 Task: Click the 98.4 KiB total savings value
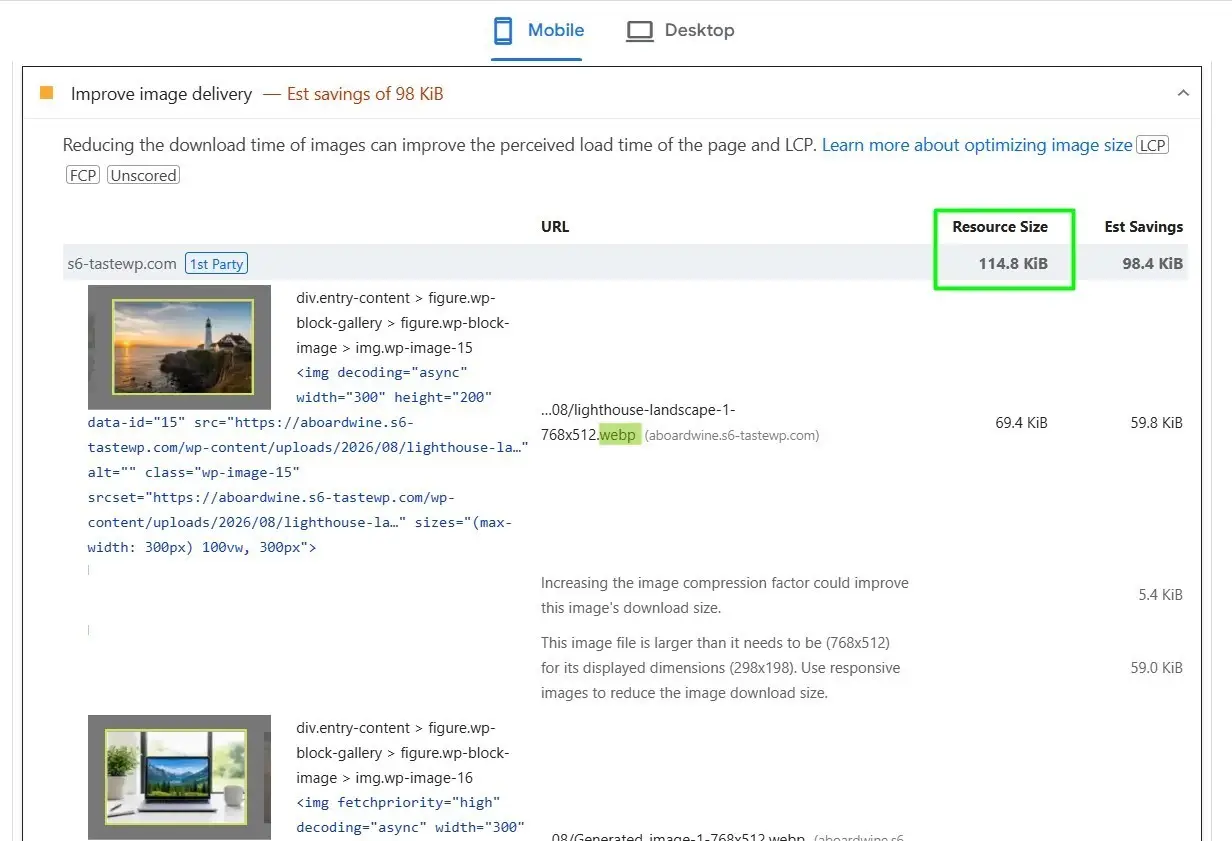[1152, 264]
